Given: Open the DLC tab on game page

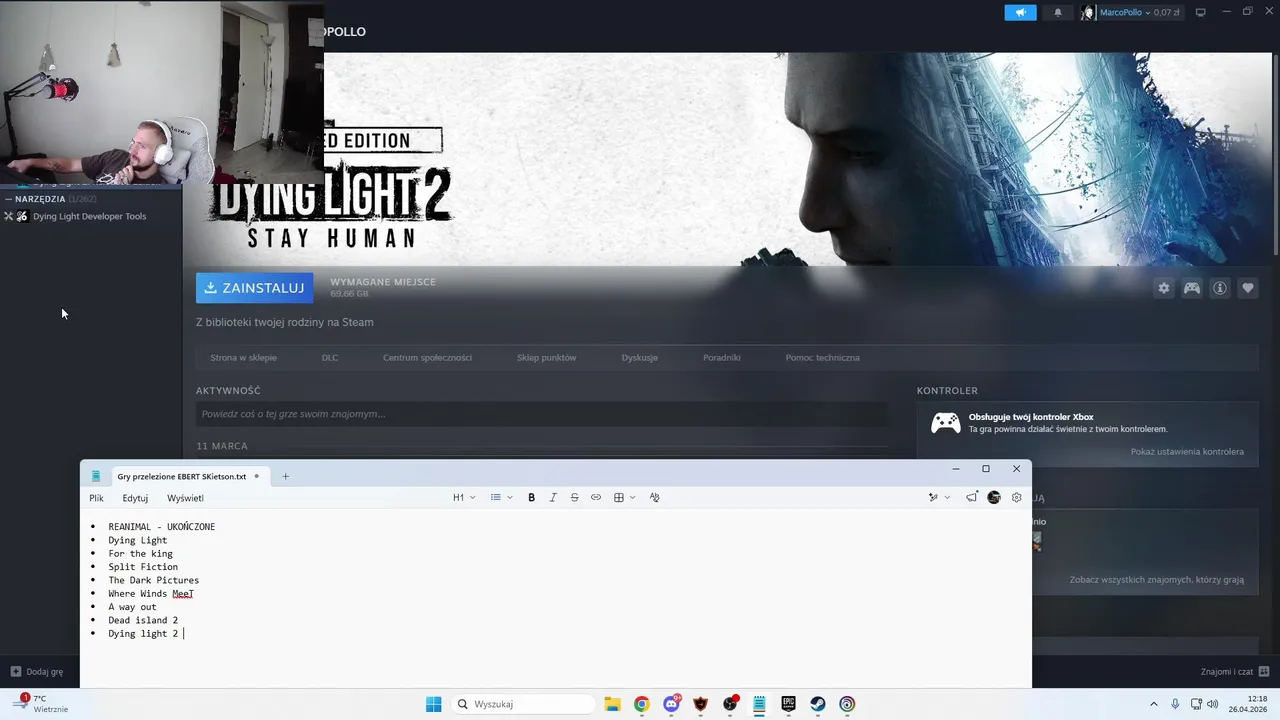Looking at the screenshot, I should tap(330, 357).
